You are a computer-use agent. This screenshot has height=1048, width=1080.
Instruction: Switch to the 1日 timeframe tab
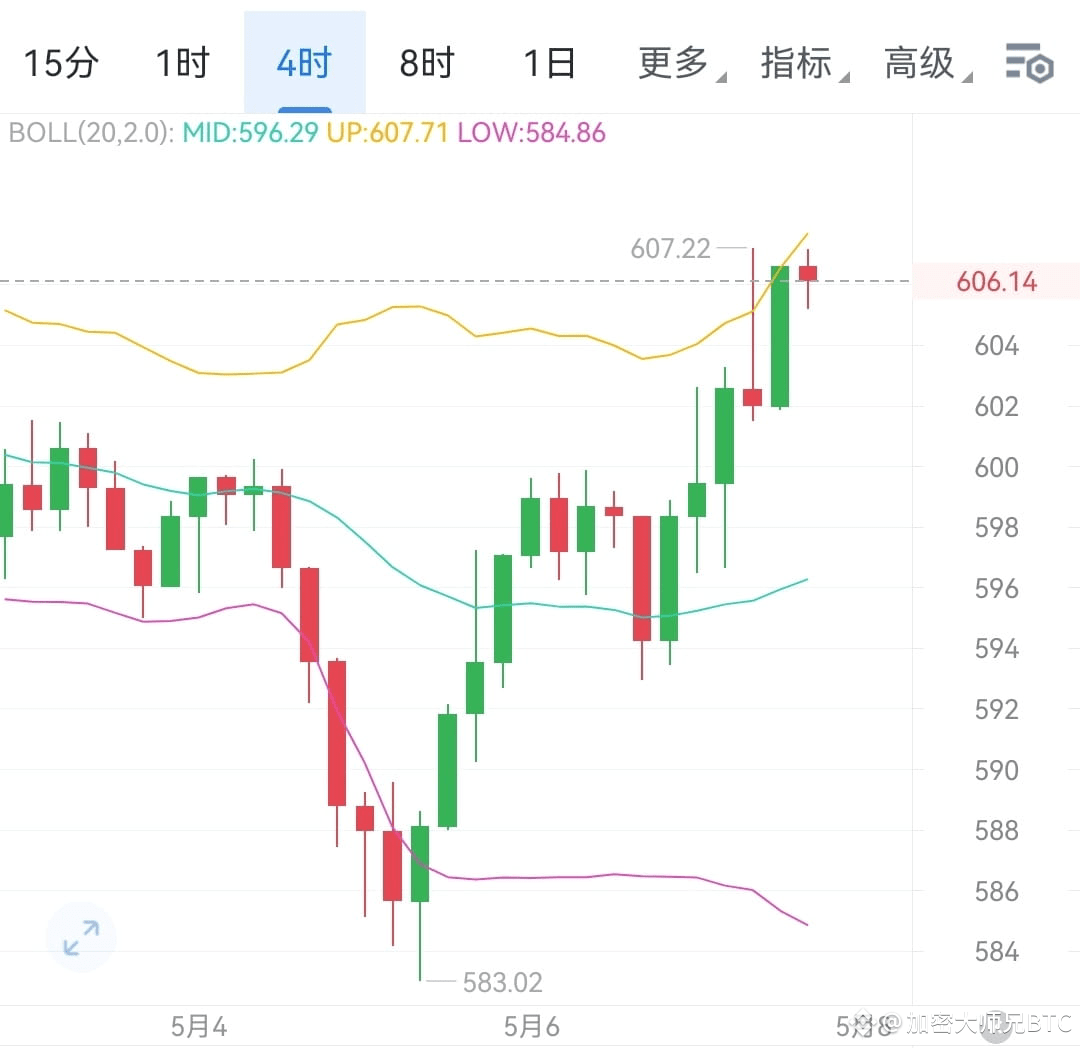pos(547,62)
